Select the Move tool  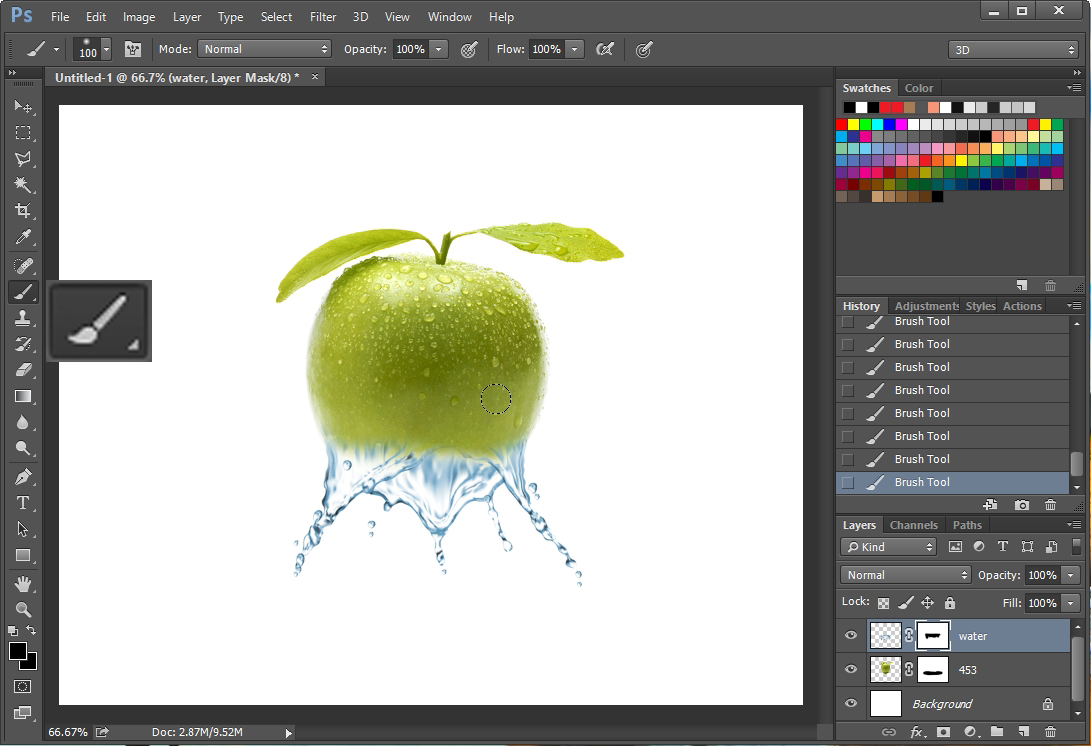coord(23,106)
